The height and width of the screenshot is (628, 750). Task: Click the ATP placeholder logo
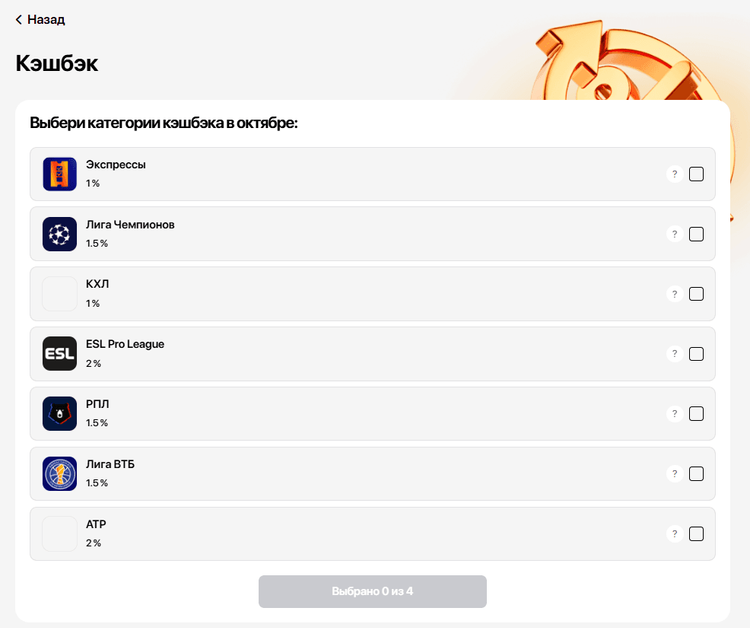tap(60, 534)
